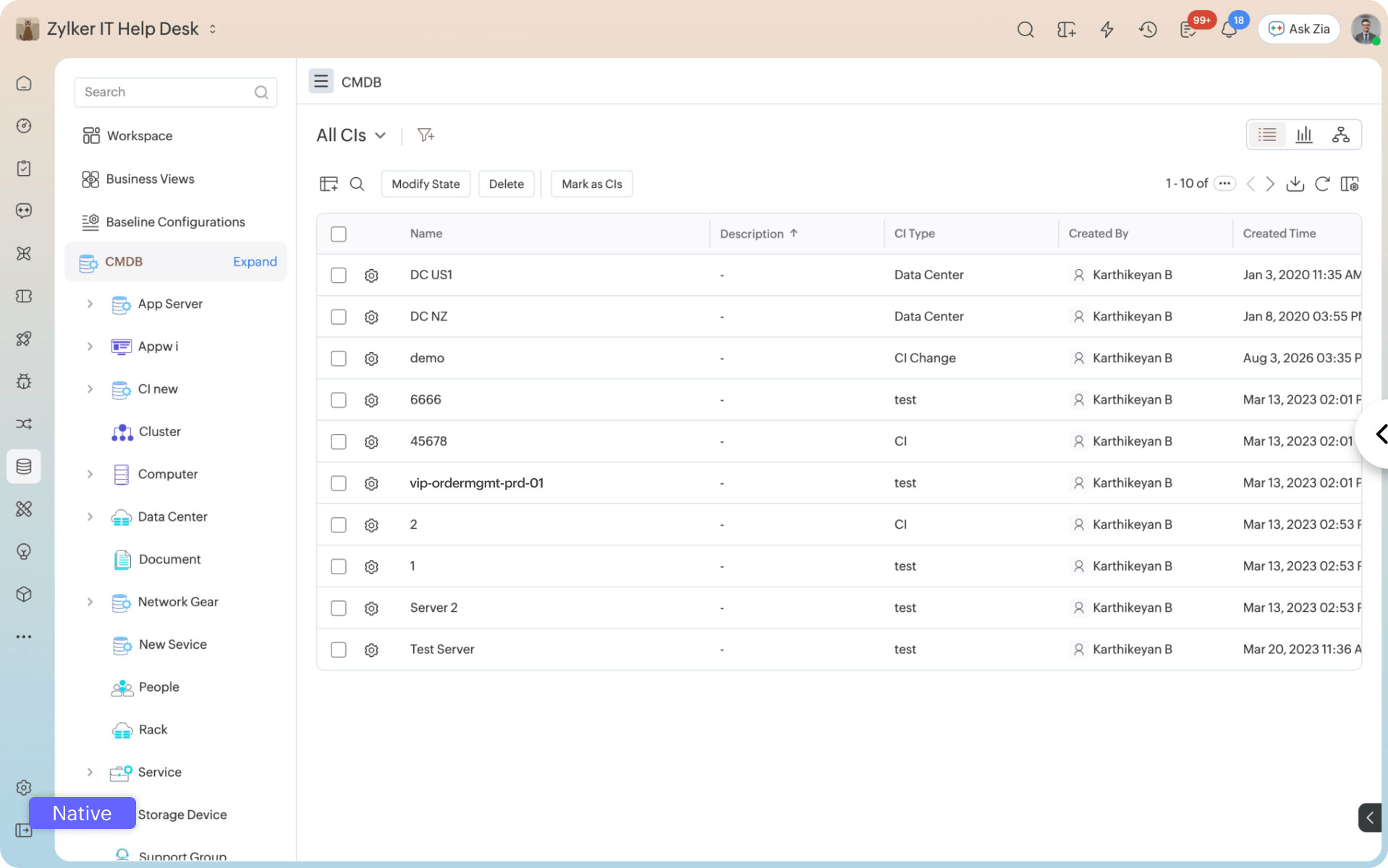
Task: Click the Expand link next to CMDB
Action: tap(255, 262)
